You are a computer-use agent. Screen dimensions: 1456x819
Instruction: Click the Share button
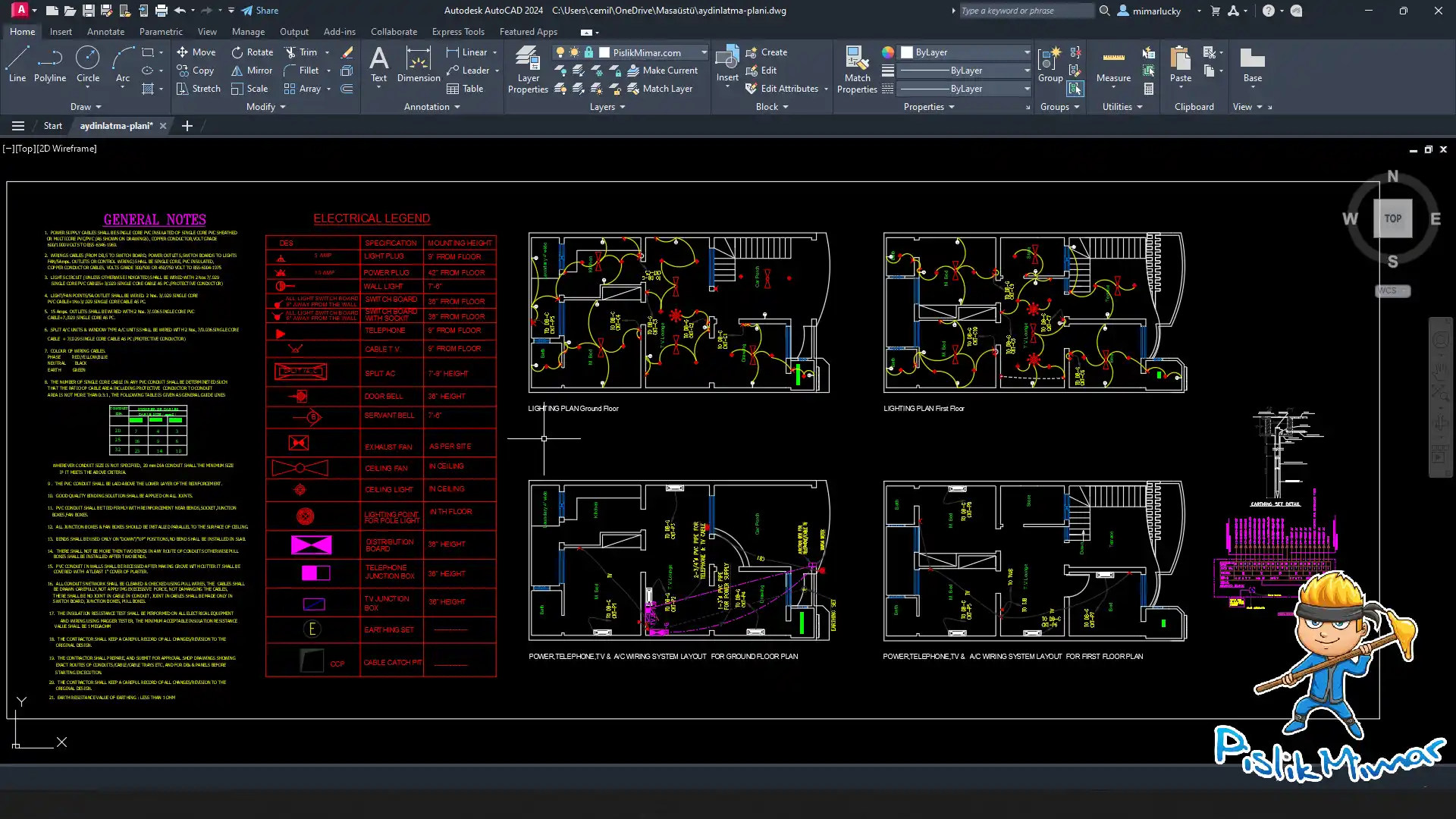260,11
